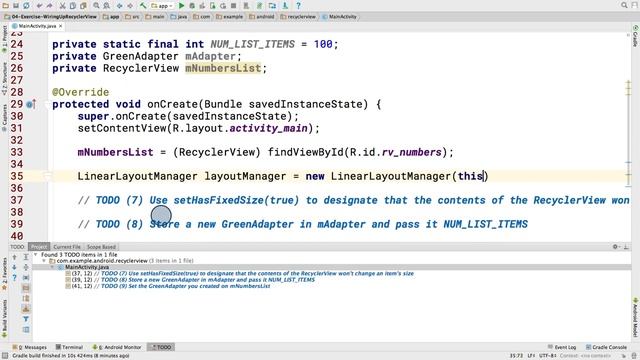640x360 pixels.
Task: Click the Undo arrow icon
Action: [39, 6]
